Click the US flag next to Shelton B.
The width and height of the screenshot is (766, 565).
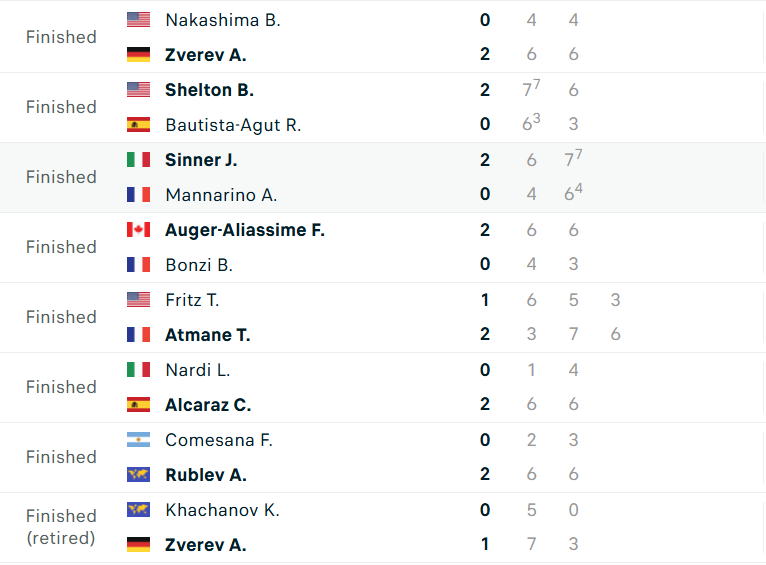(x=138, y=90)
